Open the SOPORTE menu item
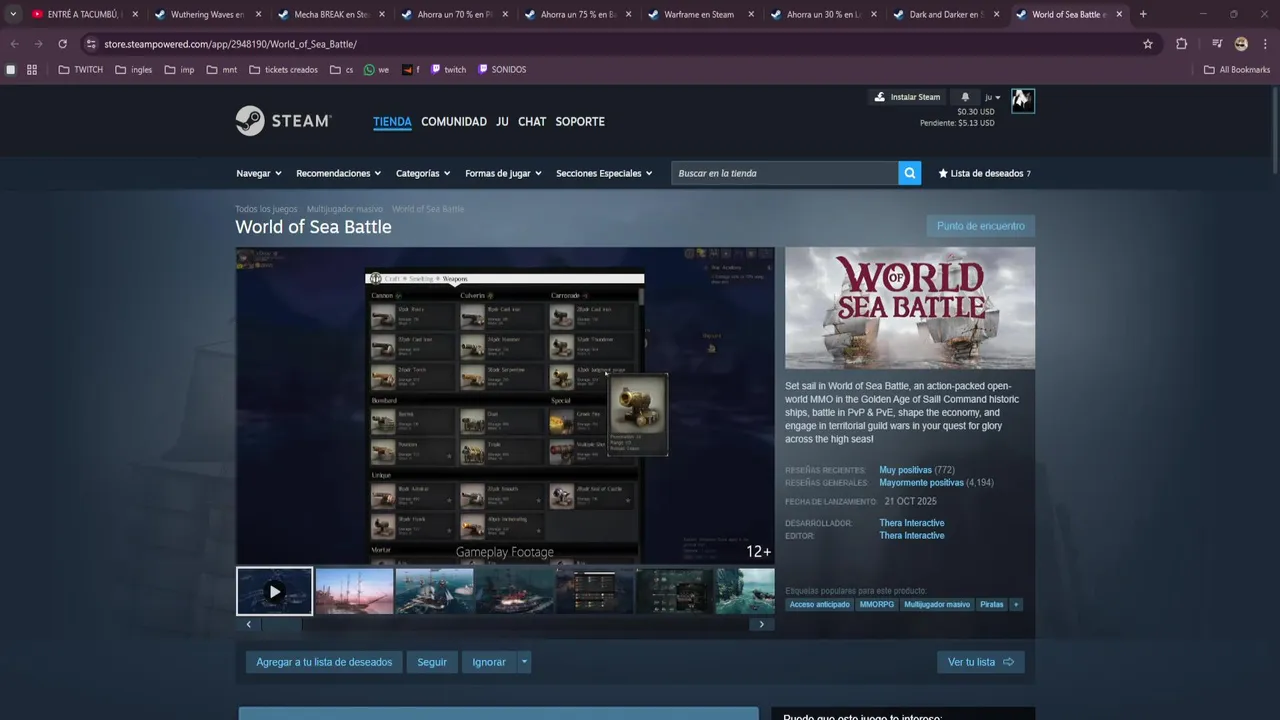Screen dimensions: 1280x720 coord(580,122)
